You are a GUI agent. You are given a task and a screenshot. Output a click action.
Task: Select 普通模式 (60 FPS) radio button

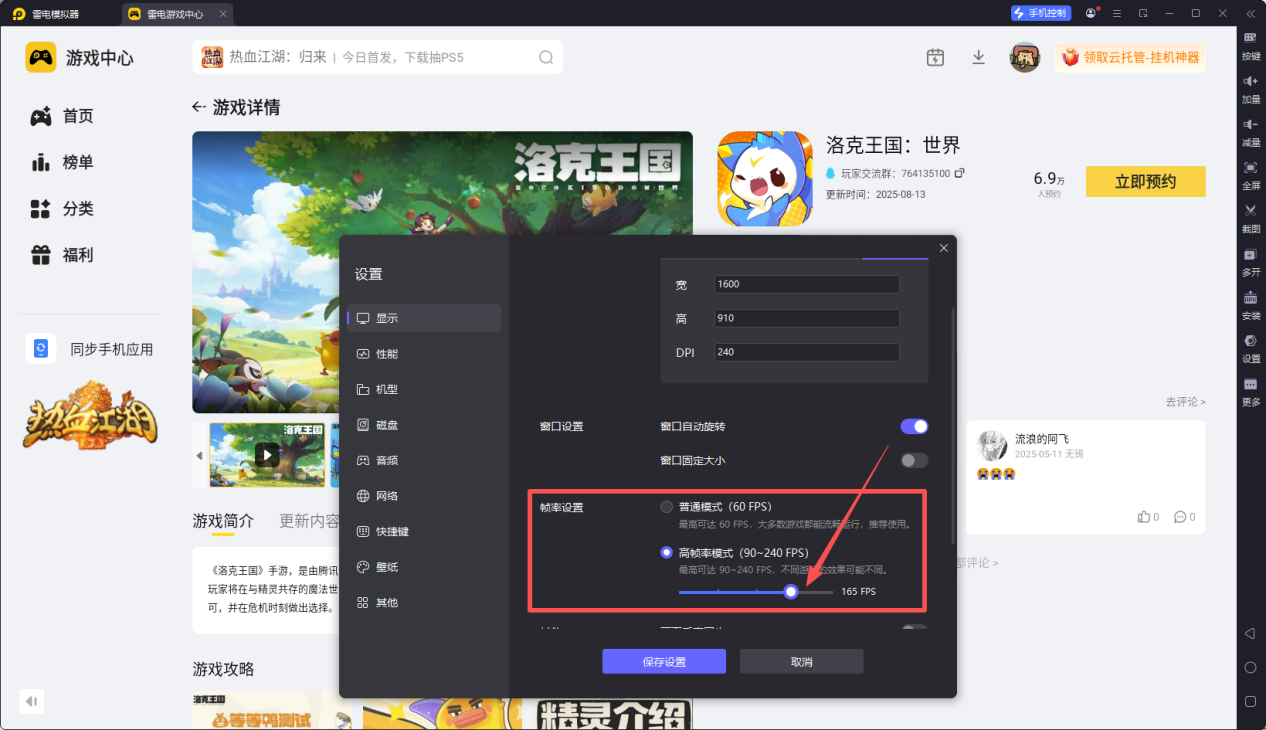tap(666, 506)
